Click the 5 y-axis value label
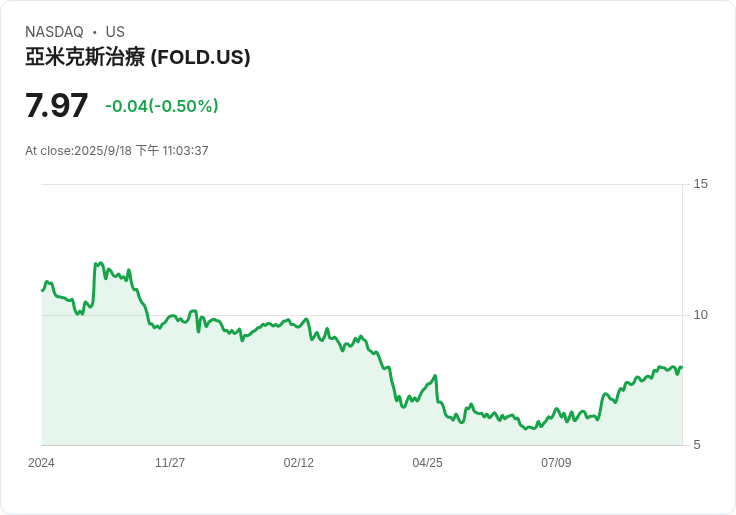The height and width of the screenshot is (515, 736). tap(697, 445)
